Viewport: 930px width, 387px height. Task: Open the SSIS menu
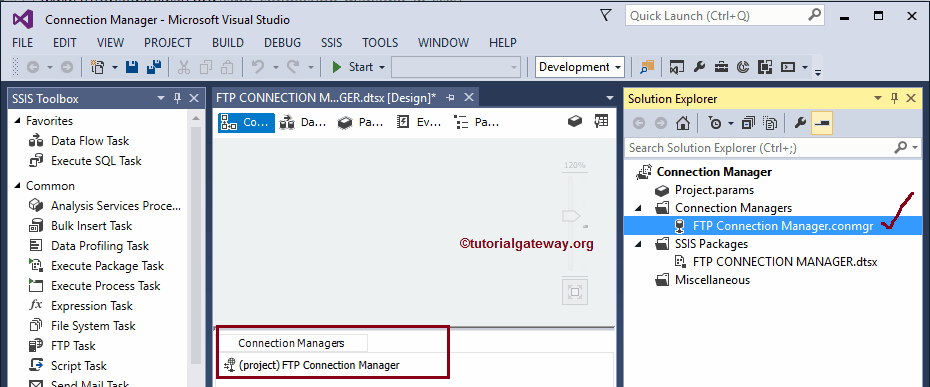[332, 43]
